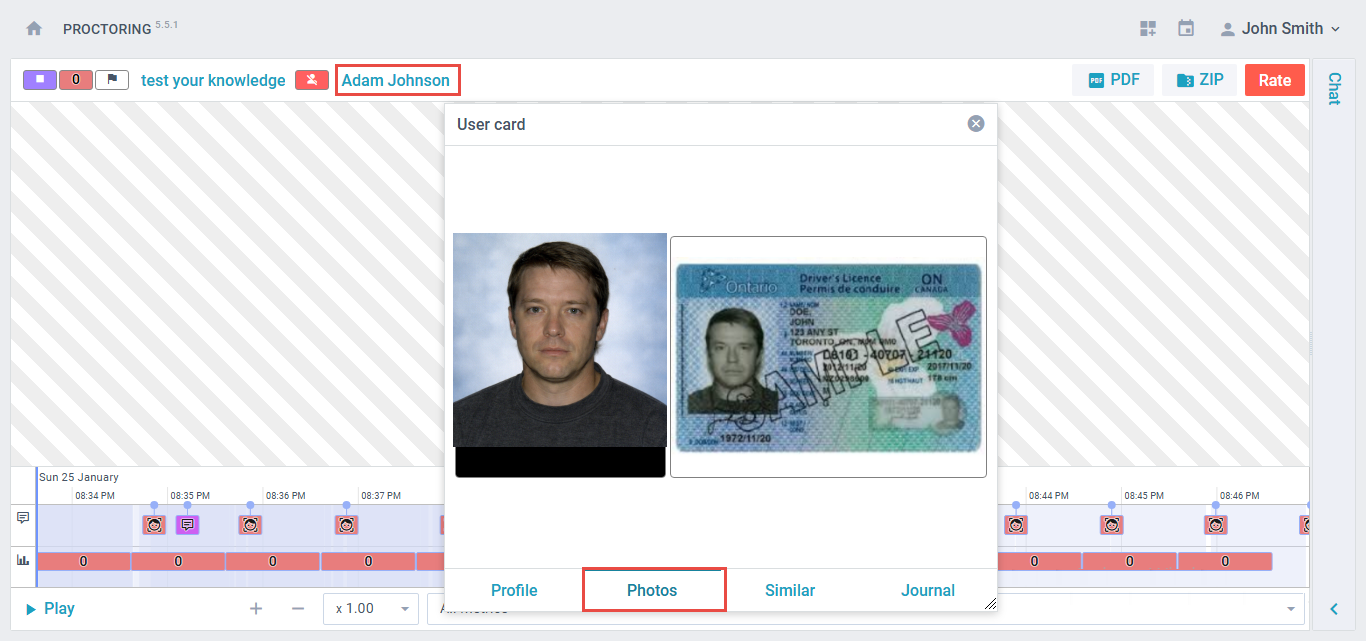
Task: Open the Adam Johnson user link
Action: tap(396, 80)
